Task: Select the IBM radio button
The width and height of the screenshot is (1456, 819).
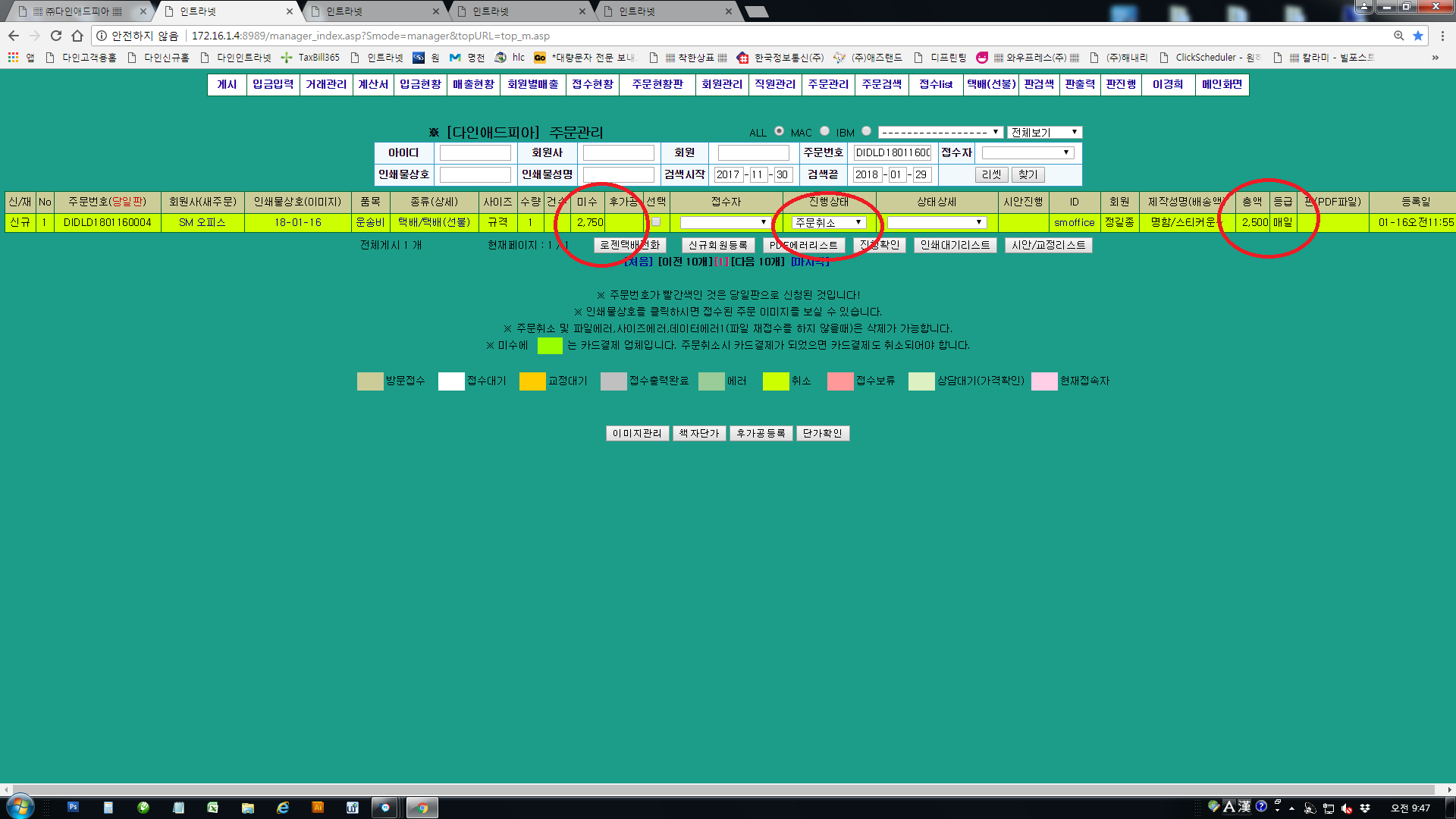Action: [x=866, y=131]
